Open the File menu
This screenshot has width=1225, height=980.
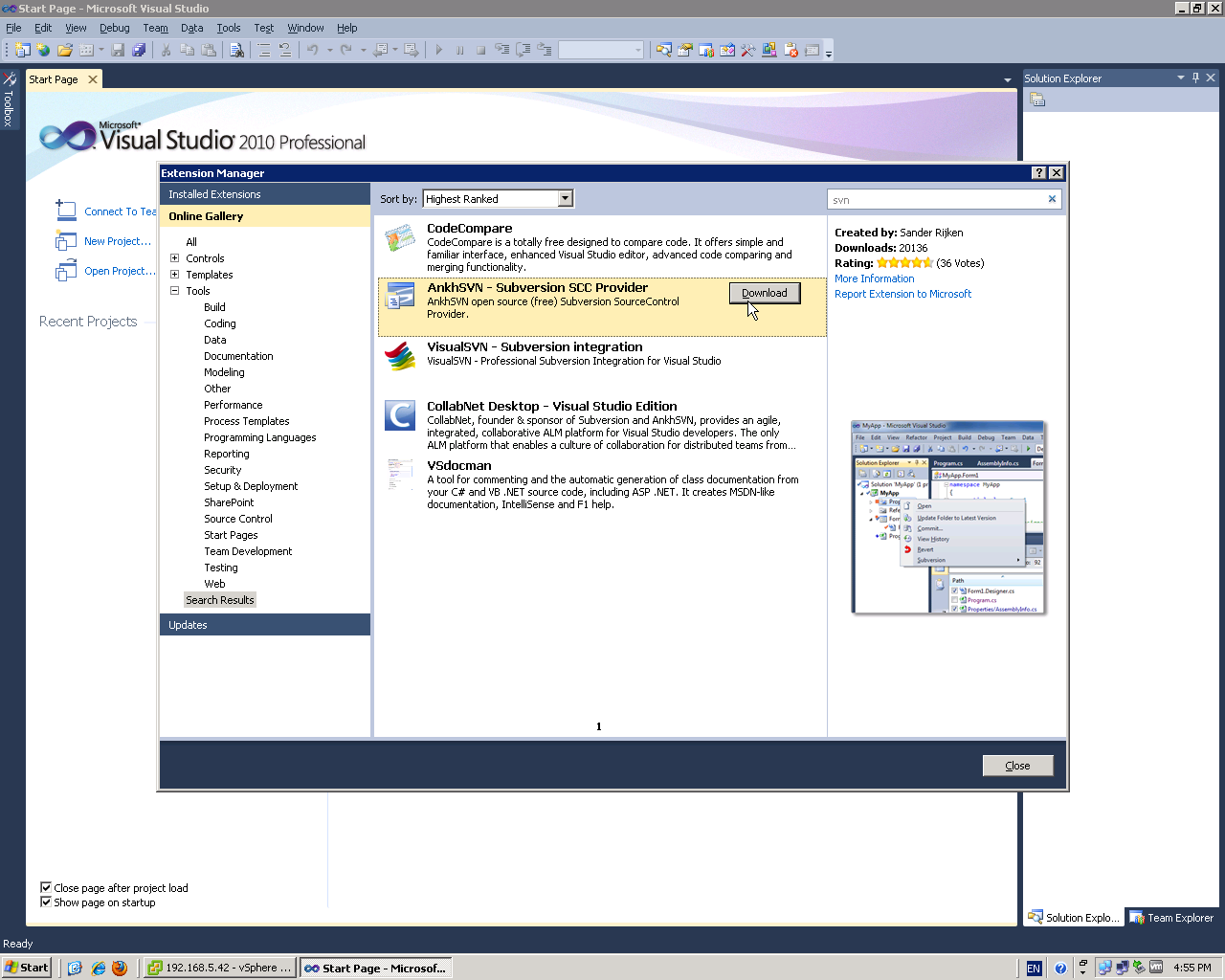click(13, 28)
